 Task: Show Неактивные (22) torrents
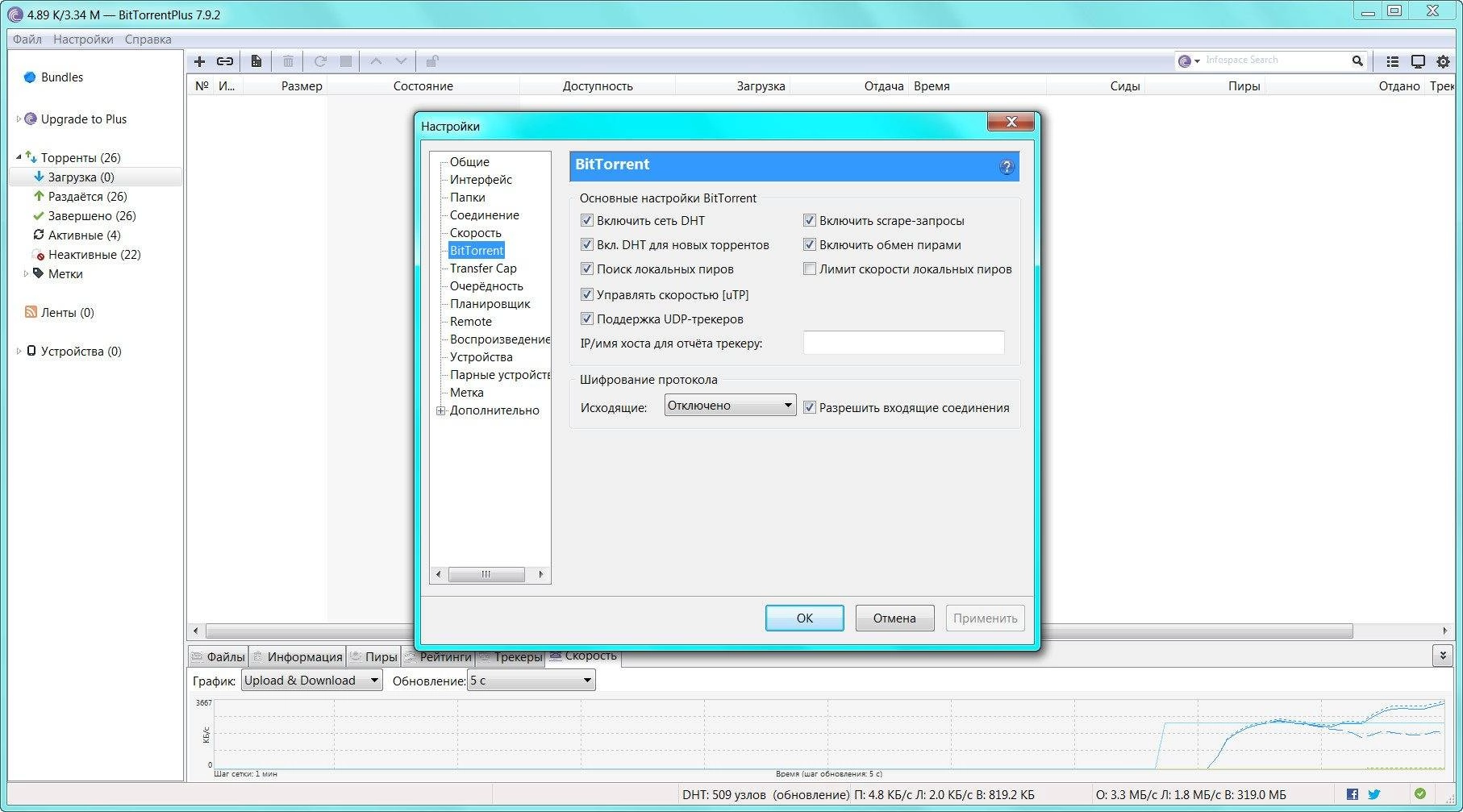tap(95, 255)
